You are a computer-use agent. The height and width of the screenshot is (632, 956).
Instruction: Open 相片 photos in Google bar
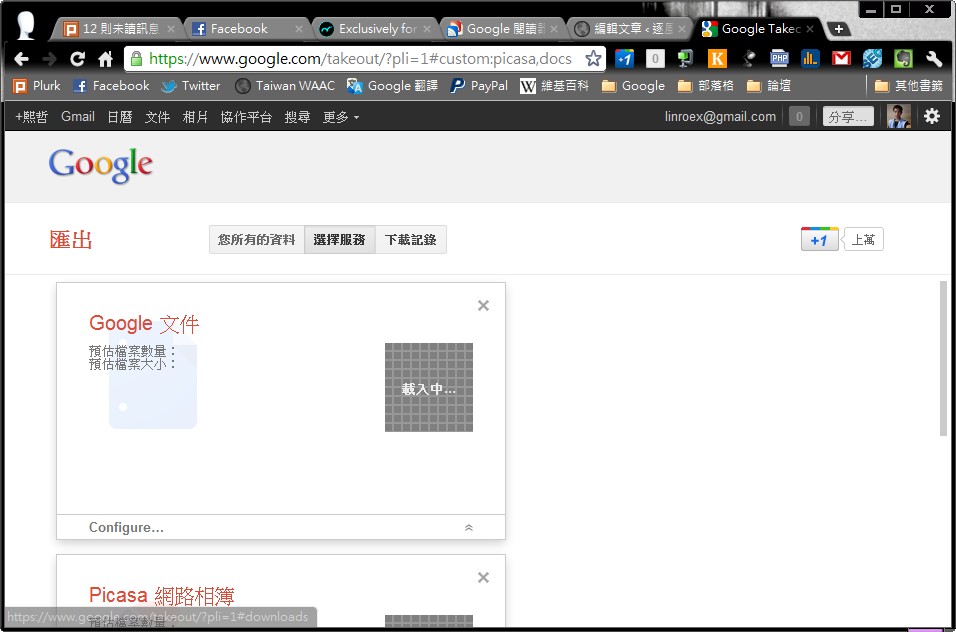coord(195,116)
